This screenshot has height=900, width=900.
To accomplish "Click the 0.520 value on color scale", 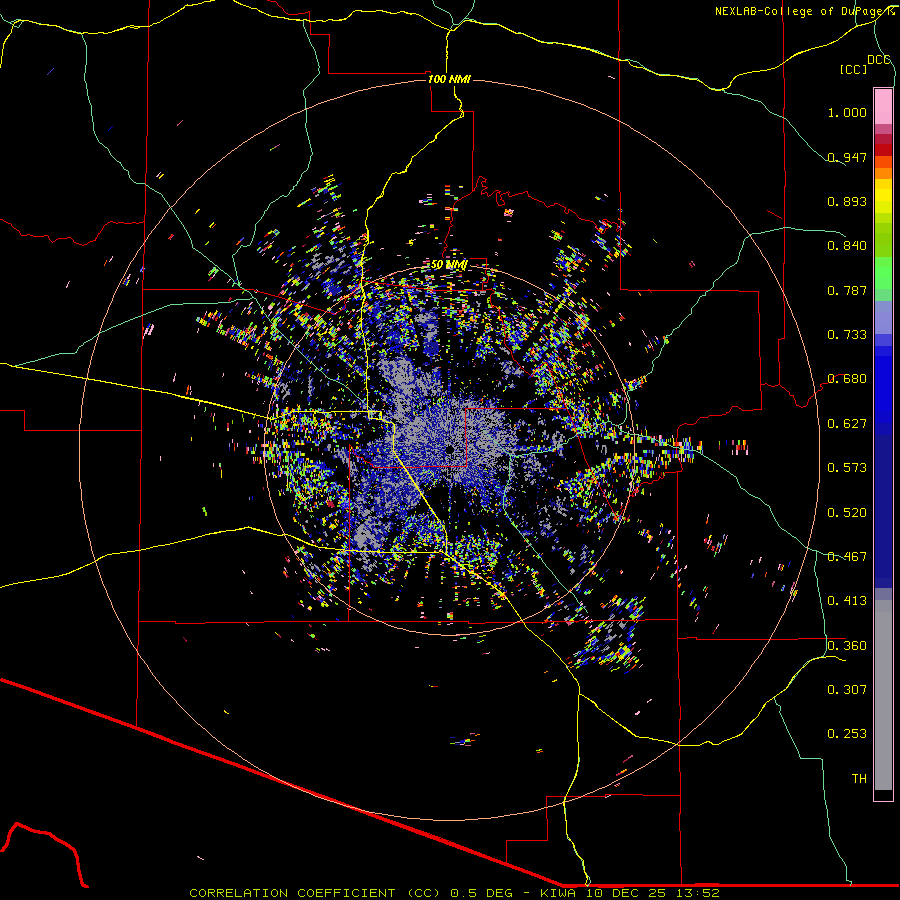I will (847, 513).
